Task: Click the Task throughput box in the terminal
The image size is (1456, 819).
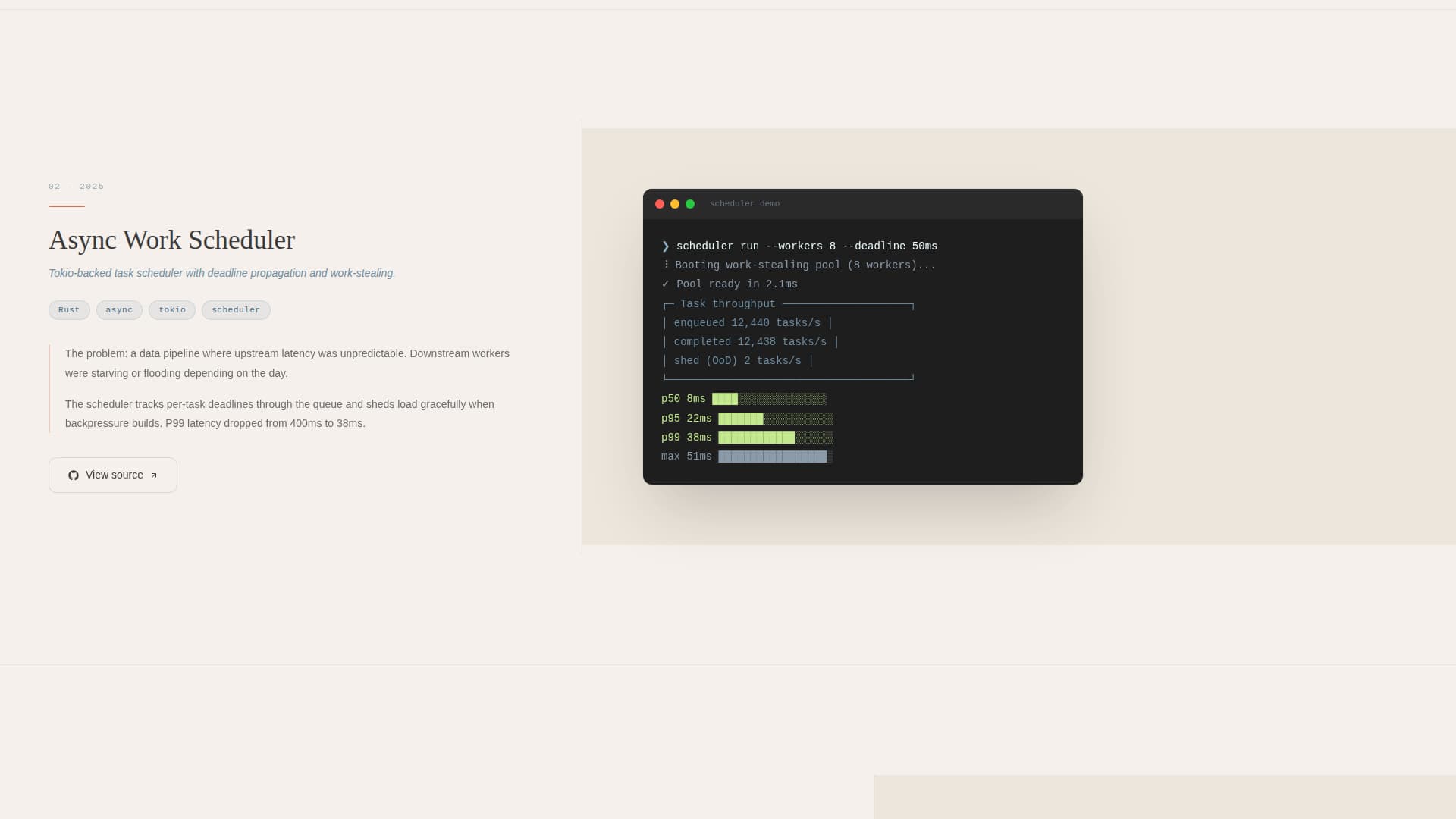Action: [x=789, y=340]
